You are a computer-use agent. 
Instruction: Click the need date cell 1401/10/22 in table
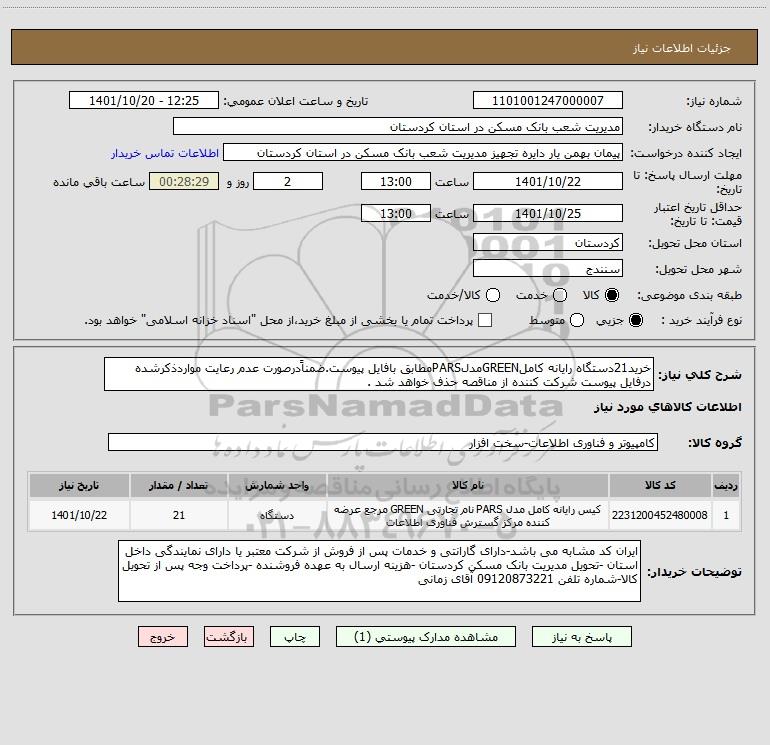click(79, 515)
